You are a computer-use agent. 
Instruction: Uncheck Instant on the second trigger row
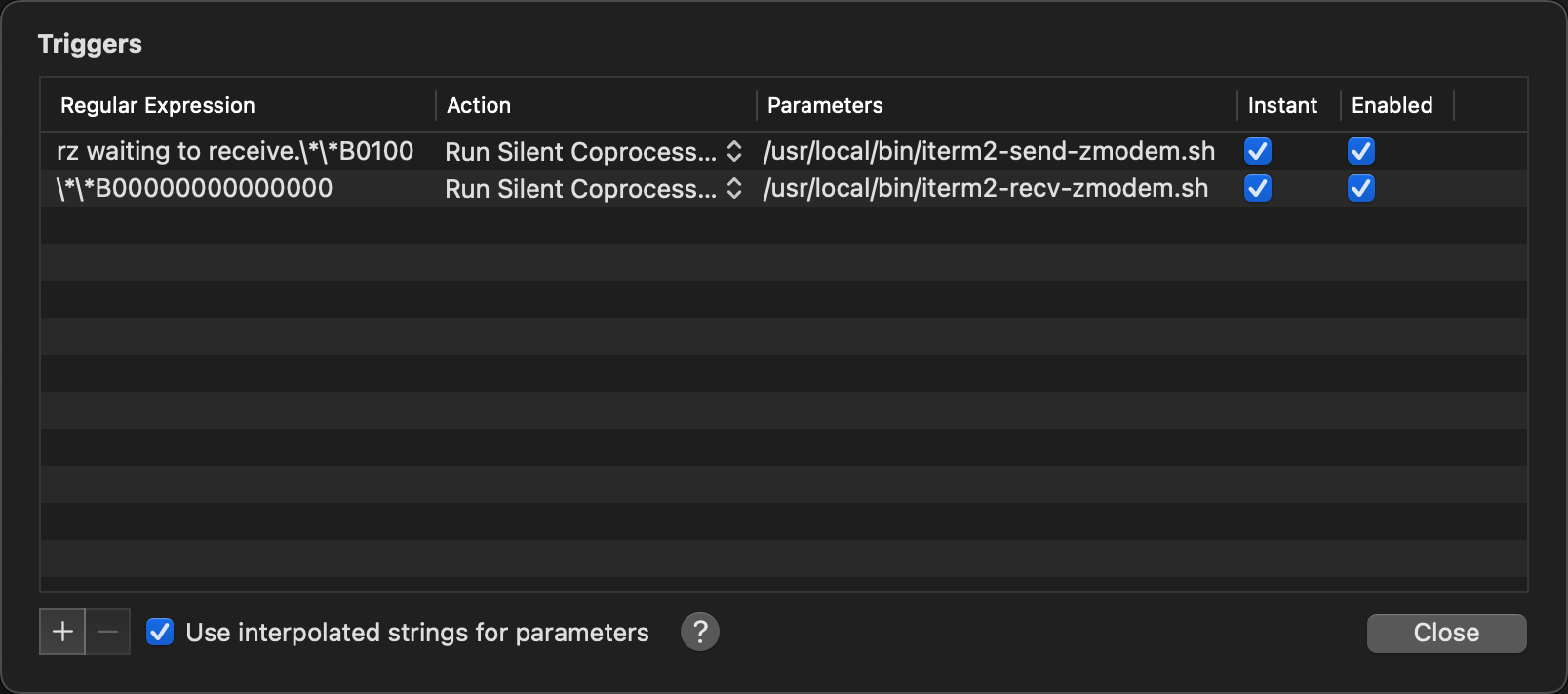click(x=1257, y=189)
